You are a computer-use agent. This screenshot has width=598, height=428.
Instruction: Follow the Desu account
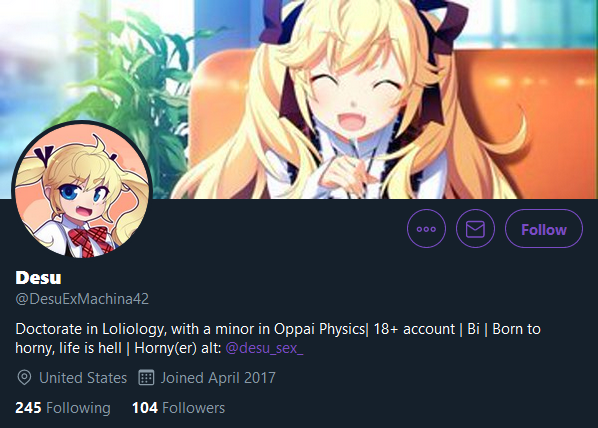click(544, 229)
